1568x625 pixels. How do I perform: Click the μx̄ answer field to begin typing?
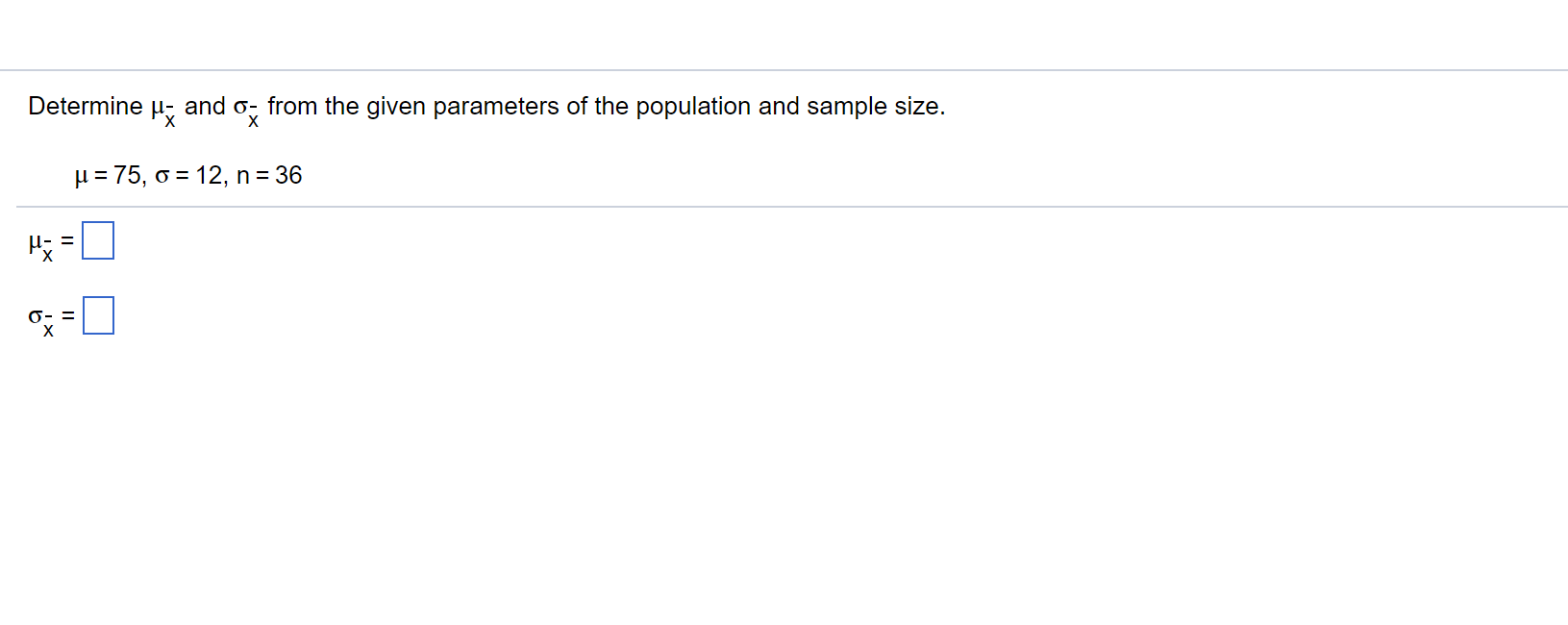pyautogui.click(x=99, y=240)
